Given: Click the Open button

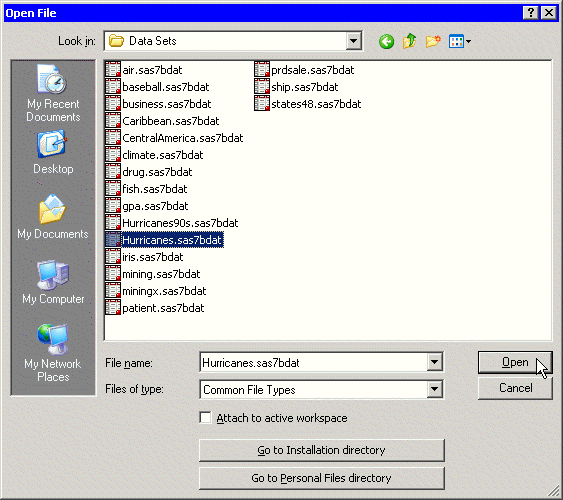Looking at the screenshot, I should pos(515,362).
